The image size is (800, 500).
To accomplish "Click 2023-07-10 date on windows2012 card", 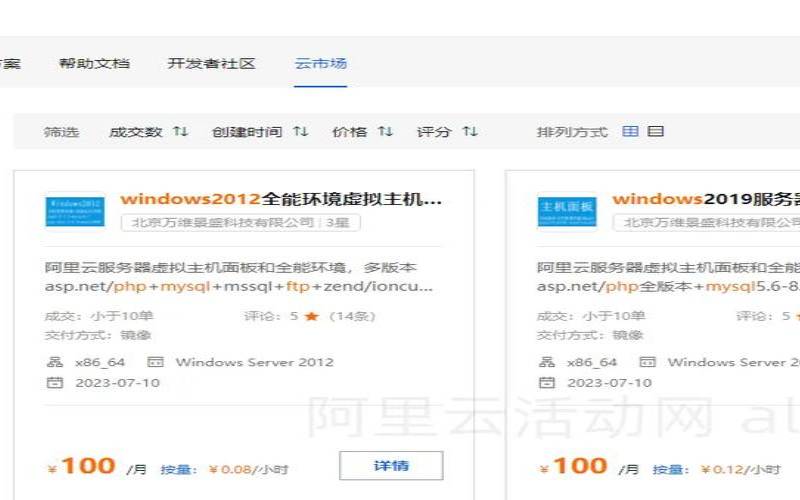I will [118, 383].
